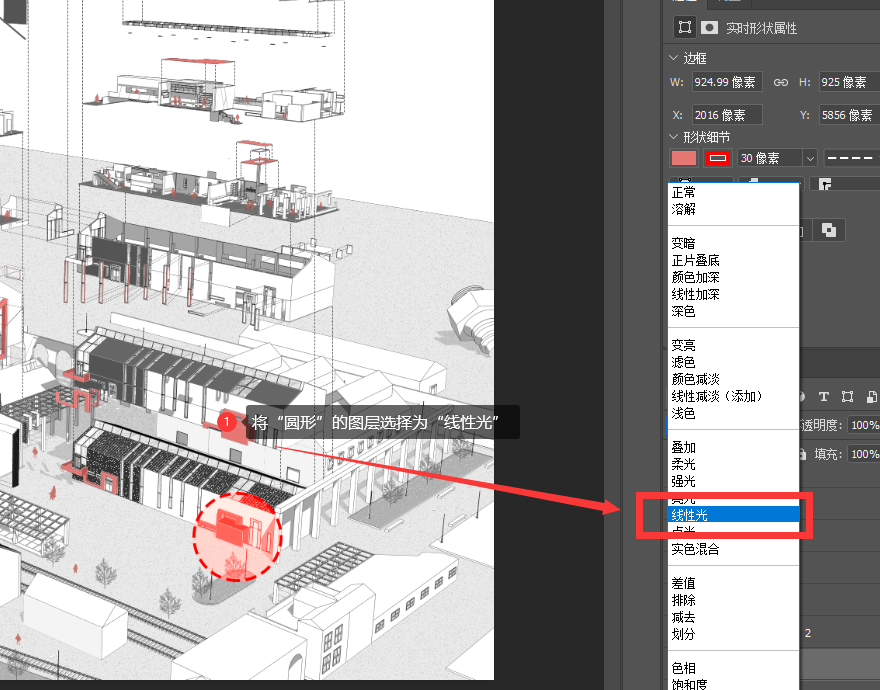Click the X position input field
The image size is (880, 690).
point(727,115)
